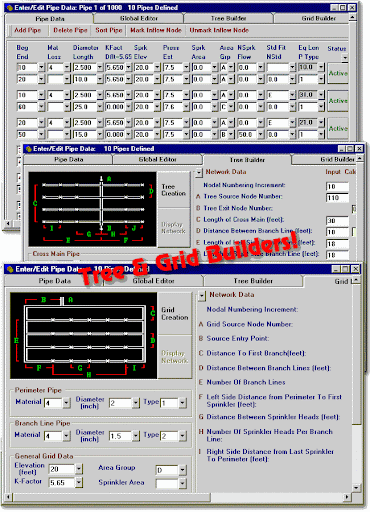Image resolution: width=370 pixels, height=512 pixels.
Task: Click Add Pipe in the toolbar
Action: click(x=27, y=30)
